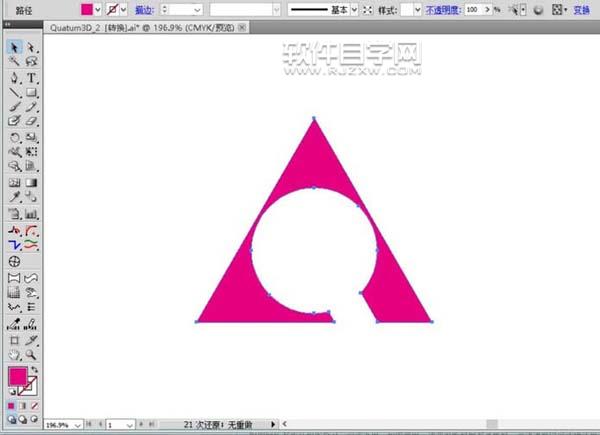Open the graphic style dropdown
This screenshot has height=435, width=600.
click(x=417, y=10)
